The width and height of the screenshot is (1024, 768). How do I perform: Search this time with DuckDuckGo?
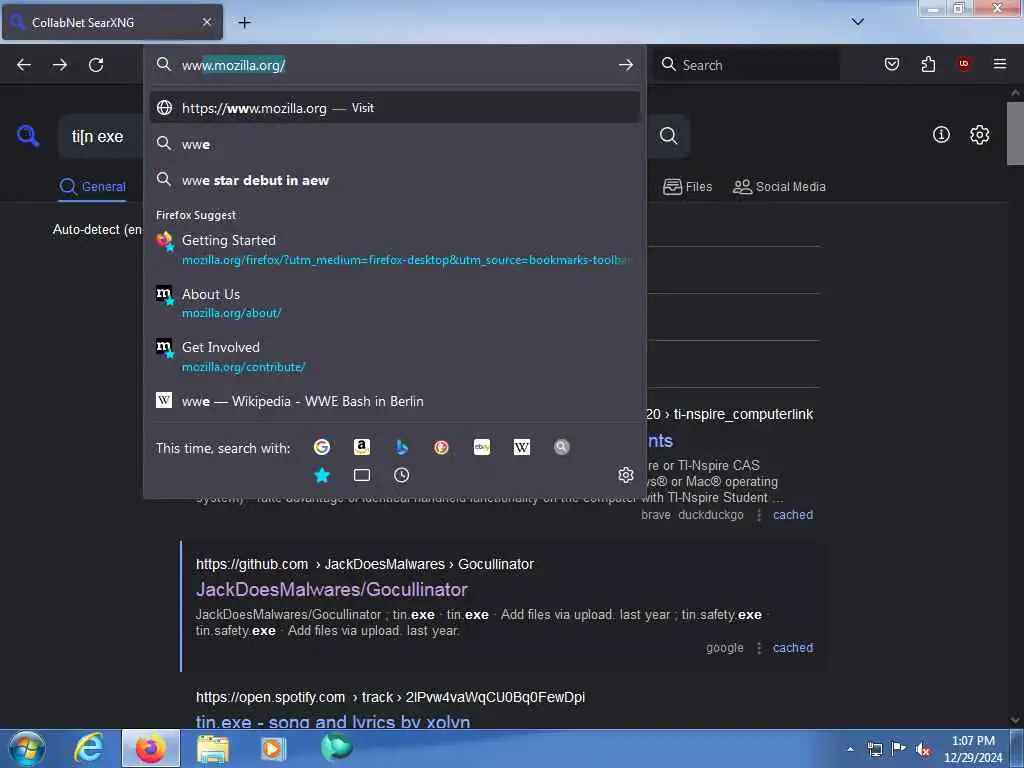441,447
